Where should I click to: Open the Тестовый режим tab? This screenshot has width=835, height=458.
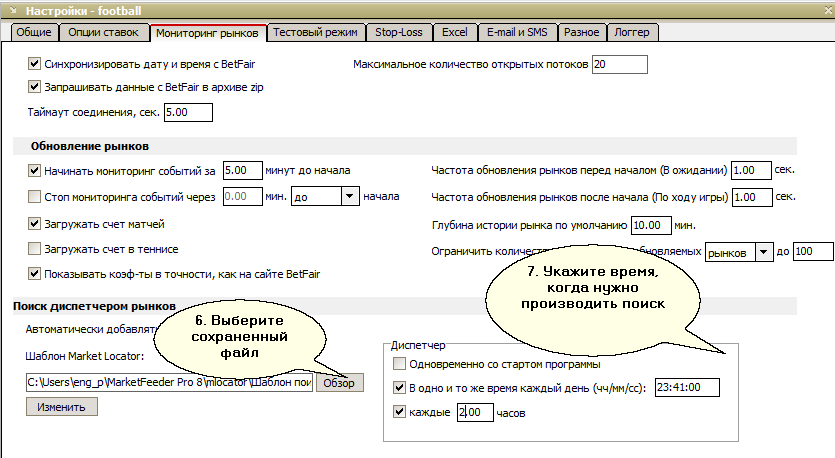tap(315, 32)
